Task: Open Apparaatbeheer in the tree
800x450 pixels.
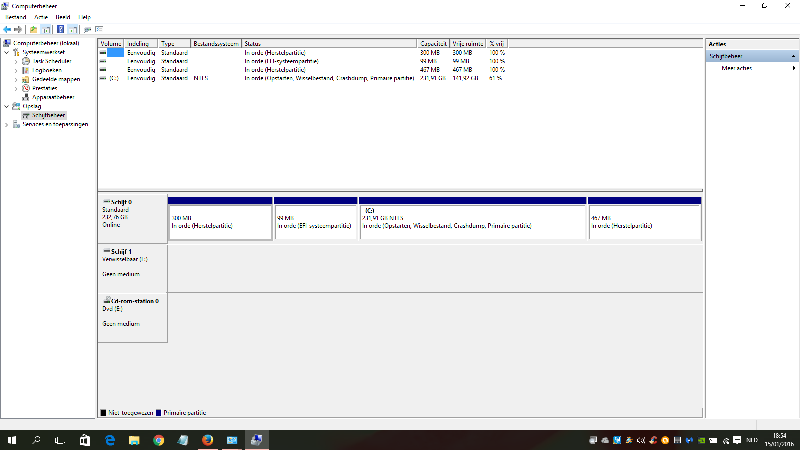Action: pos(53,97)
